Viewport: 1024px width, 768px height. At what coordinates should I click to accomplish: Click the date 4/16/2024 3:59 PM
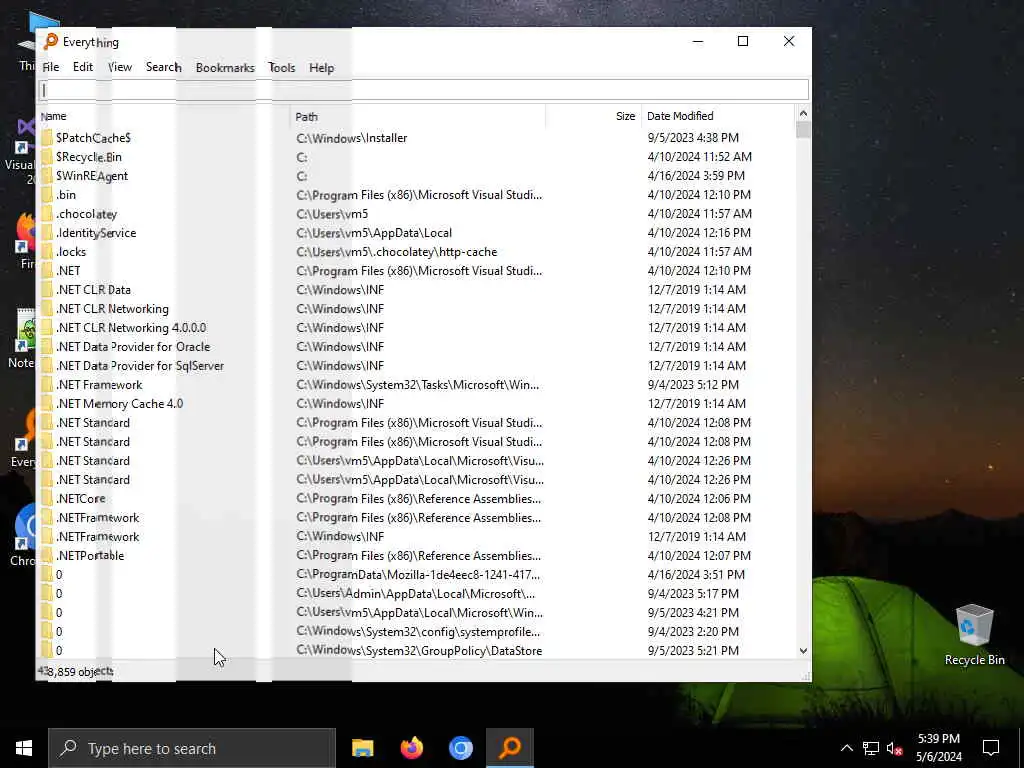[696, 176]
